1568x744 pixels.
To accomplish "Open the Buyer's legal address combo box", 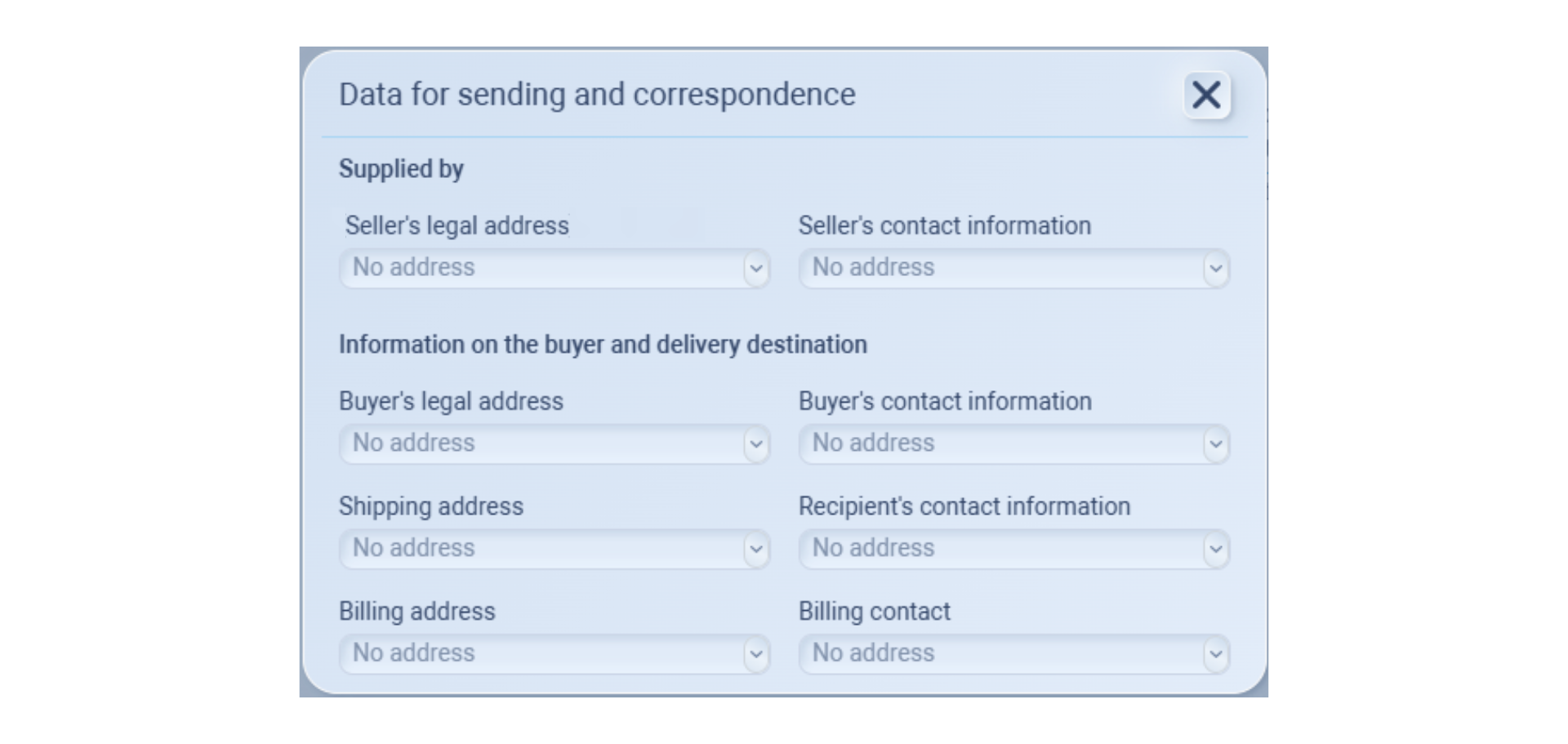I will coord(541,444).
